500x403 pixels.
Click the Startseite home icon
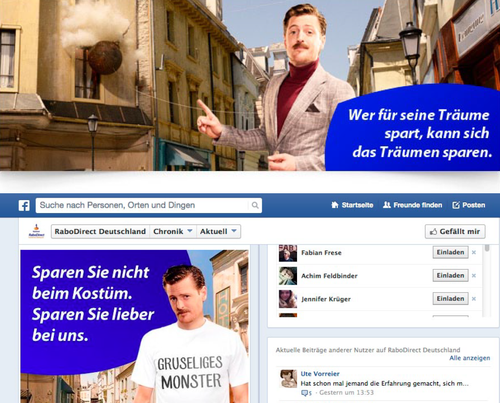[335, 205]
